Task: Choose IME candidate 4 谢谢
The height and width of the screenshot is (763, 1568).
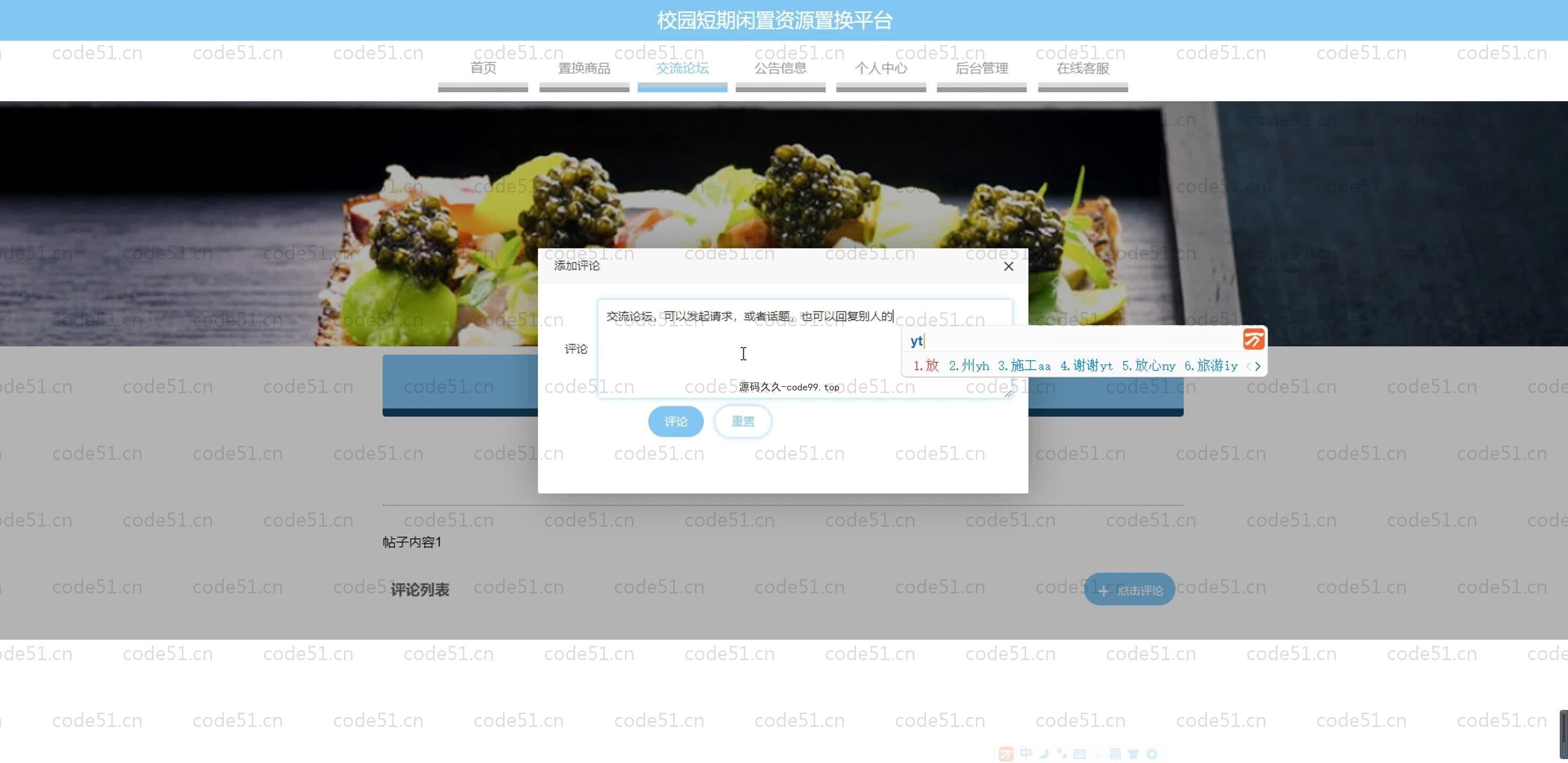Action: (x=1087, y=366)
